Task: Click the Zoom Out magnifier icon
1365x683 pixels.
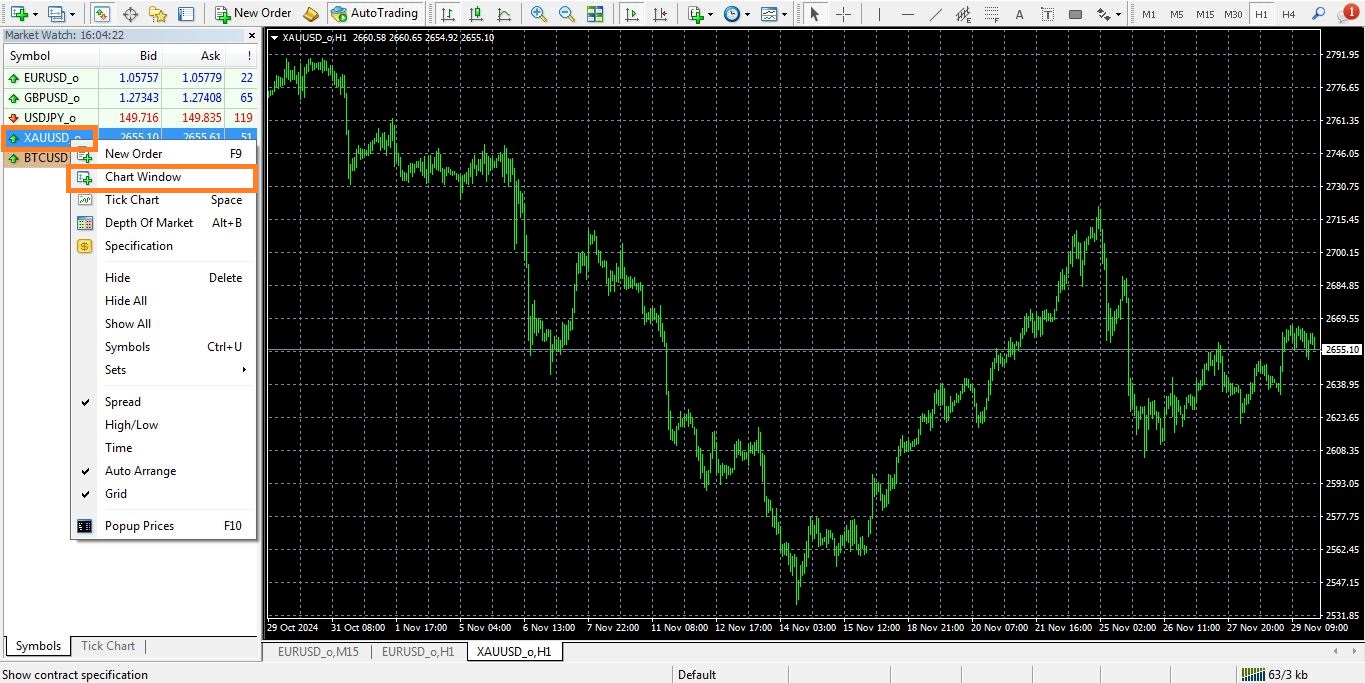Action: click(566, 14)
